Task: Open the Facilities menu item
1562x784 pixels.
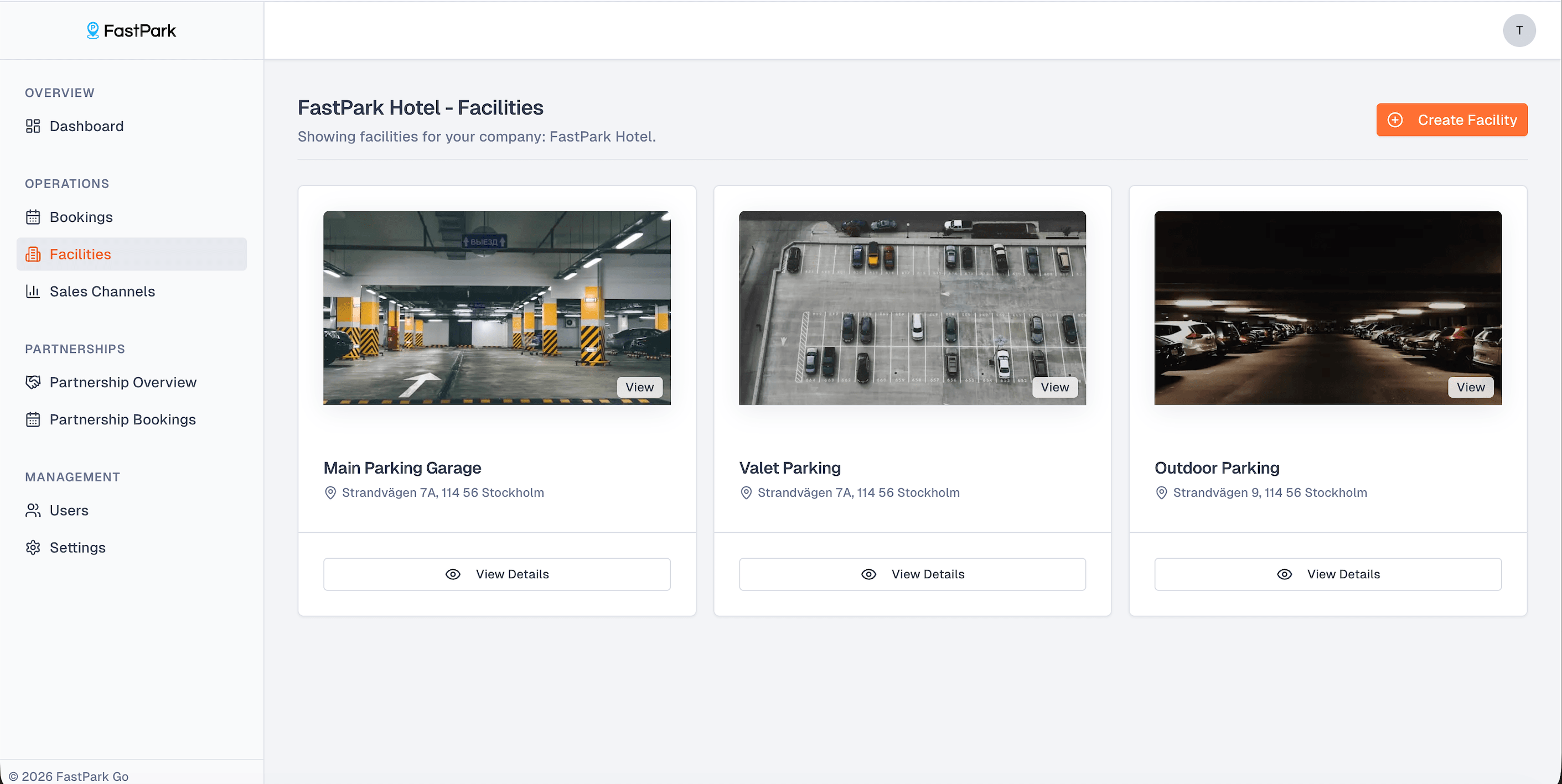Action: (x=80, y=254)
